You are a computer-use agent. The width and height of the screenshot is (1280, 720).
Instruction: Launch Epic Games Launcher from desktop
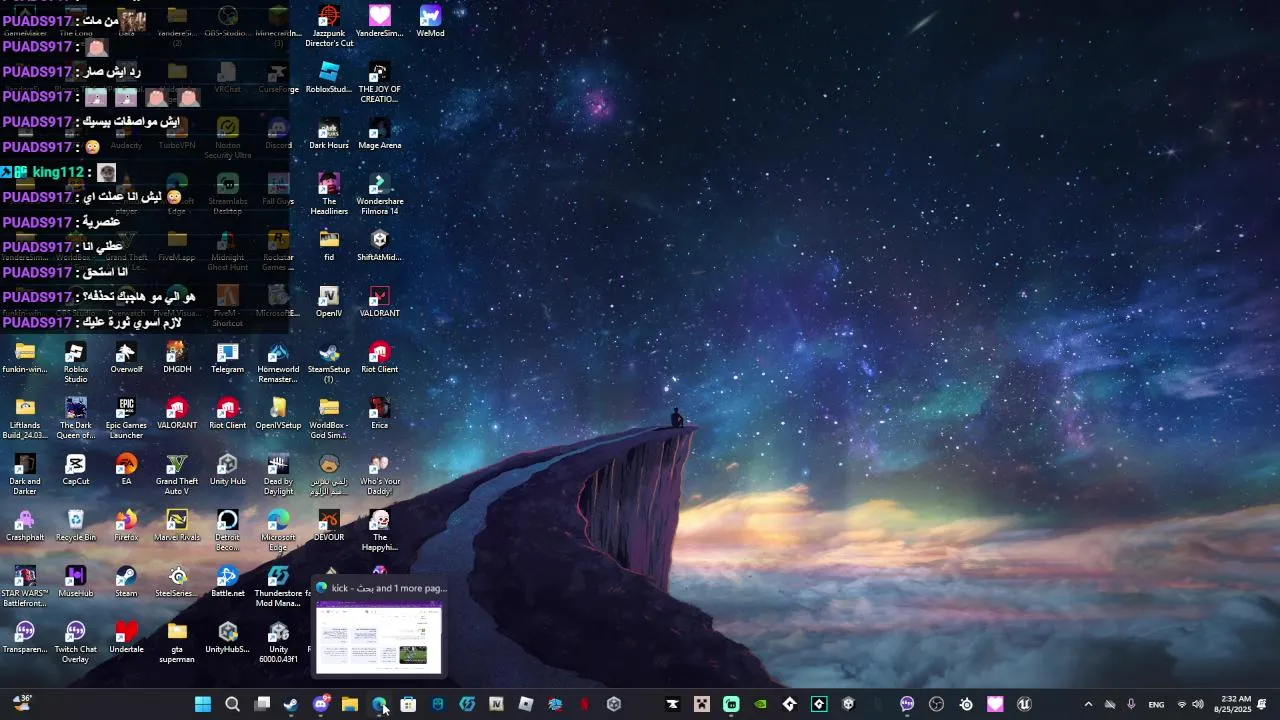click(126, 419)
